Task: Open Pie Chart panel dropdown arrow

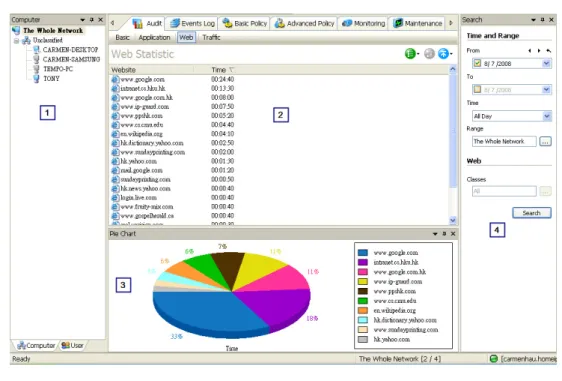Action: [435, 234]
